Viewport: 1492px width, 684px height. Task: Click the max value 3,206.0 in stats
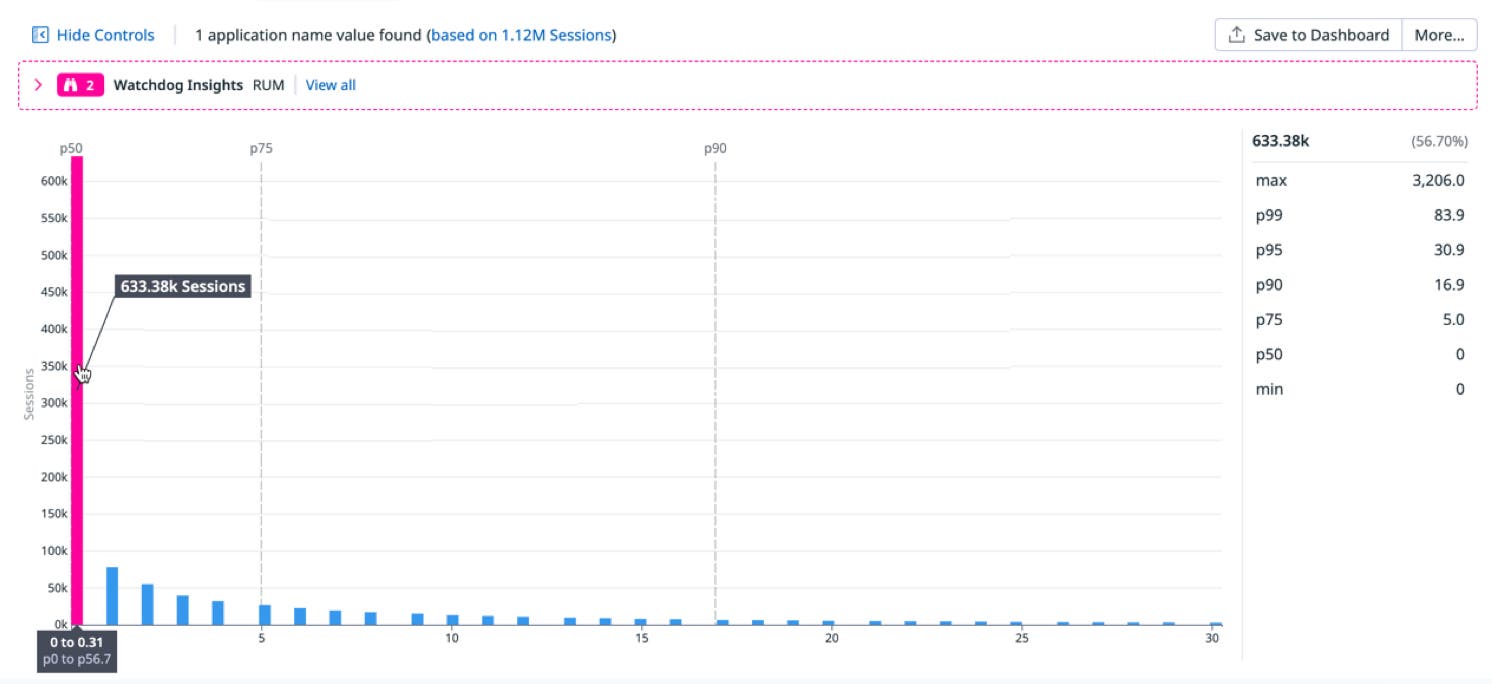coord(1440,181)
